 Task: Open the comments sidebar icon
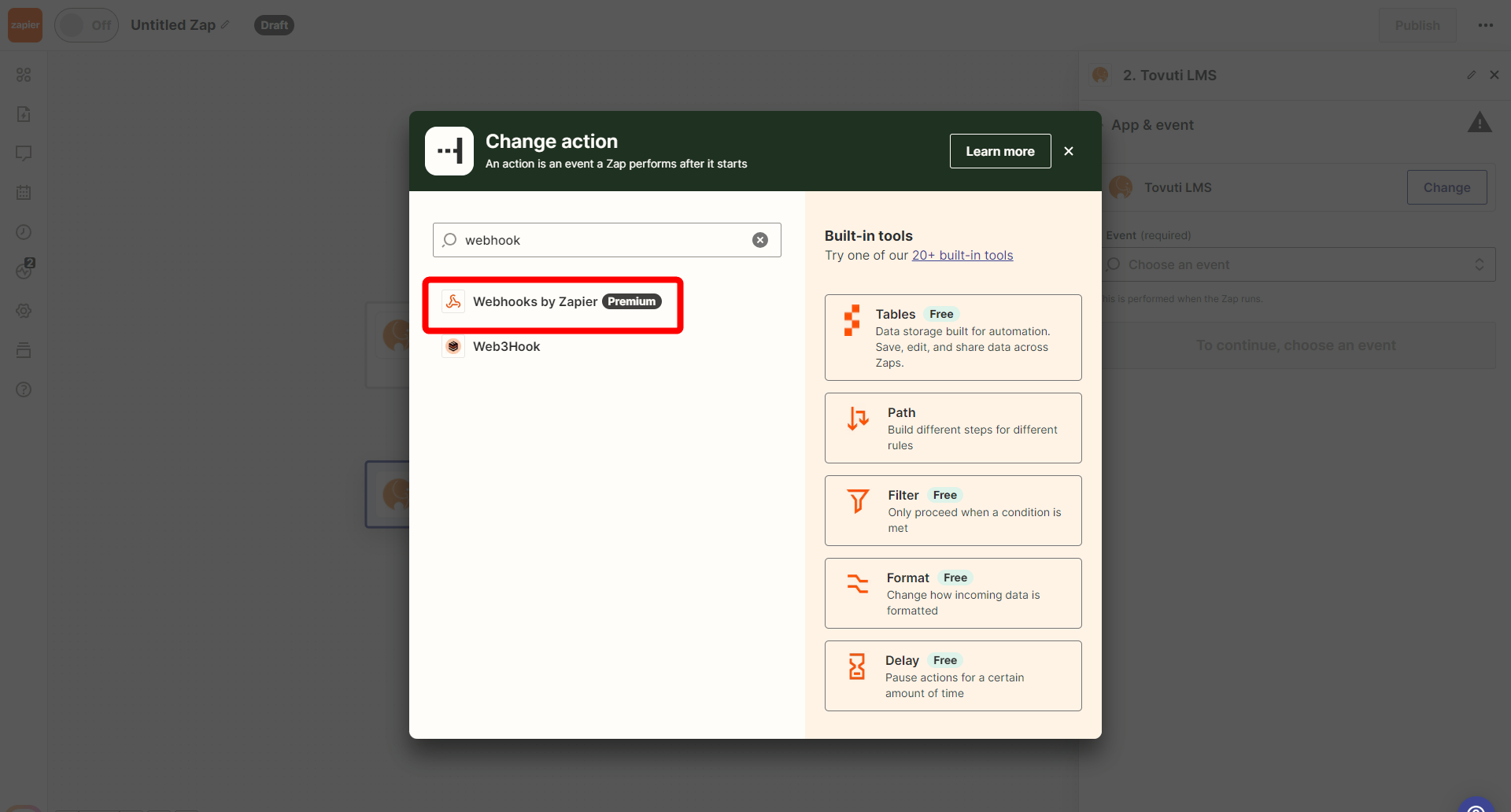point(24,153)
